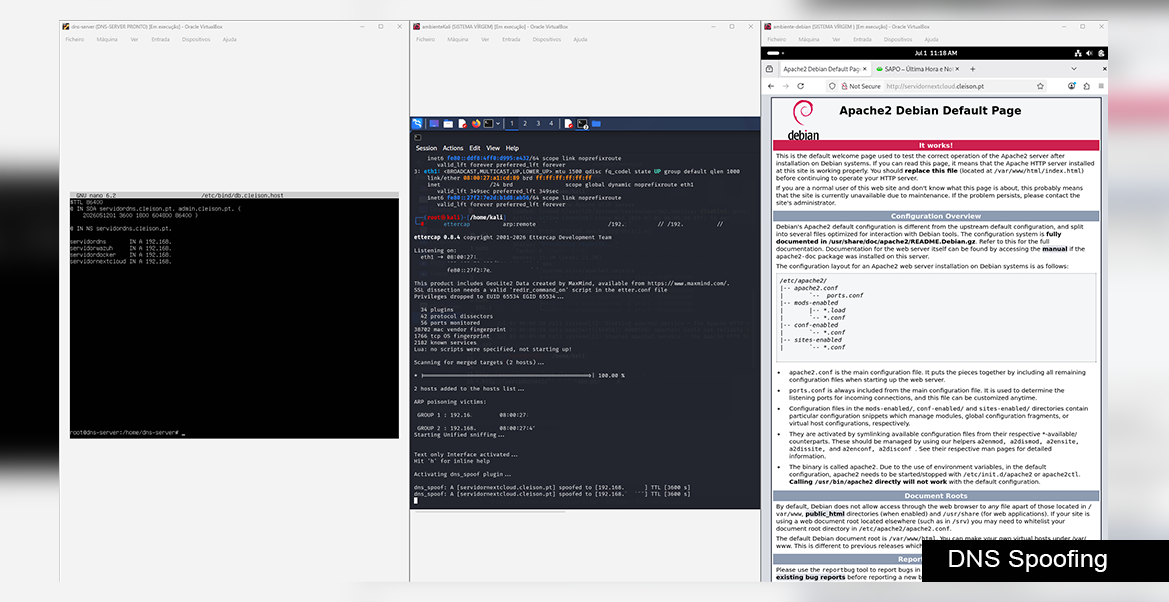Open the Kali applications menu dragon icon
Screen dimensions: 1169x602
(417, 124)
